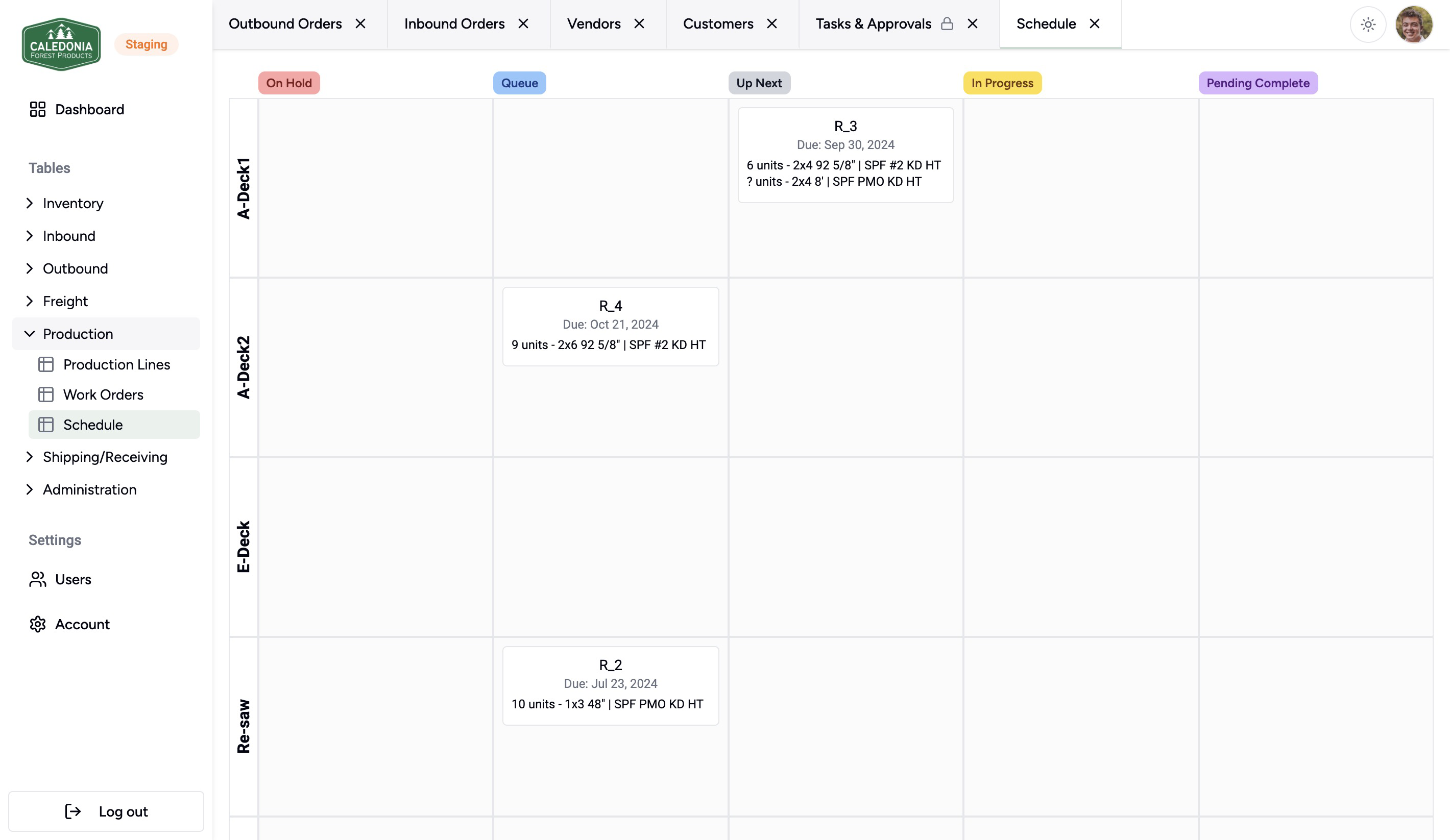1450x840 pixels.
Task: Click the Account settings gear icon
Action: 37,623
